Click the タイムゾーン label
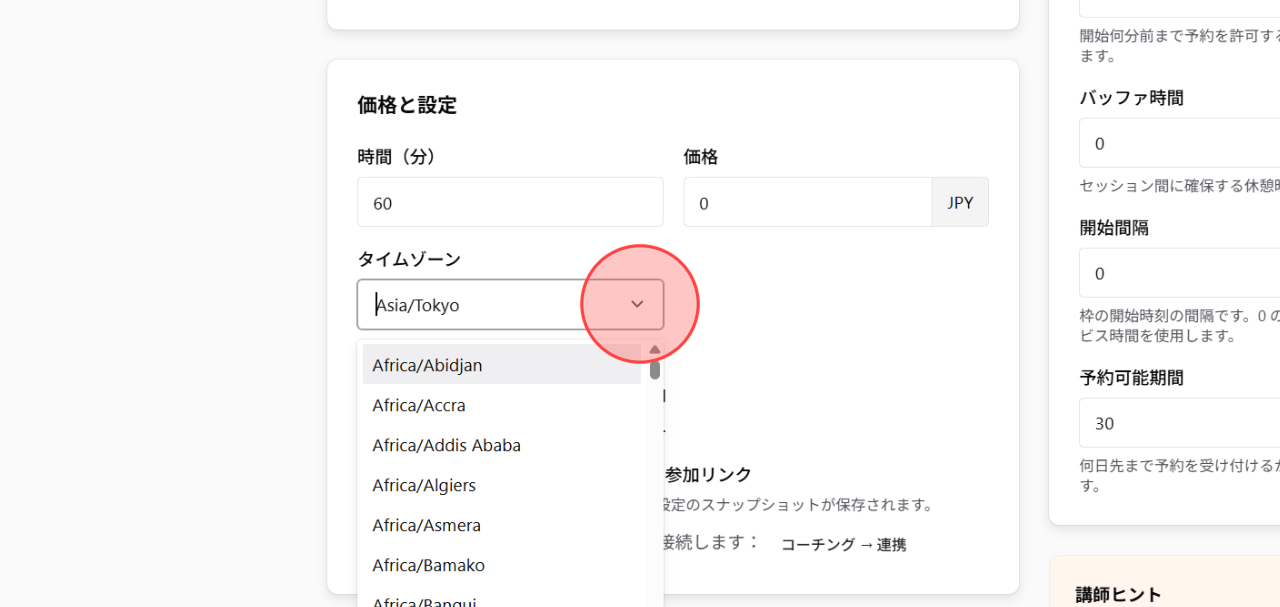 (409, 259)
